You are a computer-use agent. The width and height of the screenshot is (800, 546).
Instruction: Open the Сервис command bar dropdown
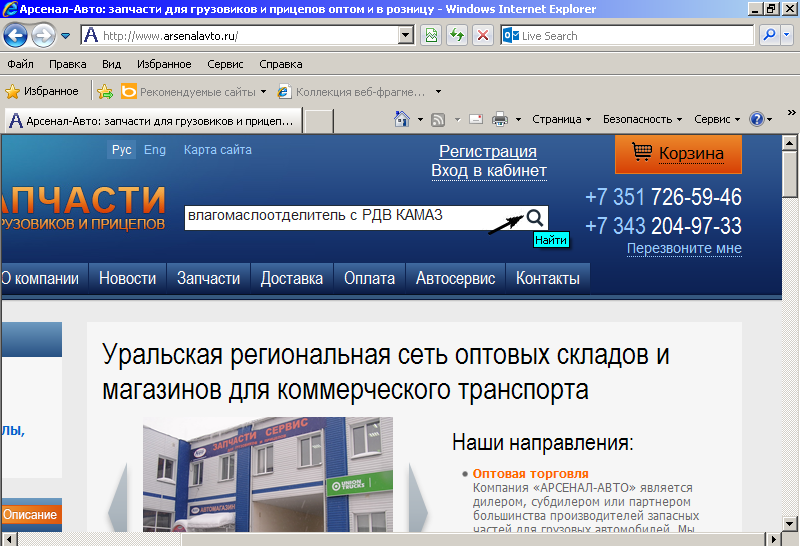(x=717, y=119)
